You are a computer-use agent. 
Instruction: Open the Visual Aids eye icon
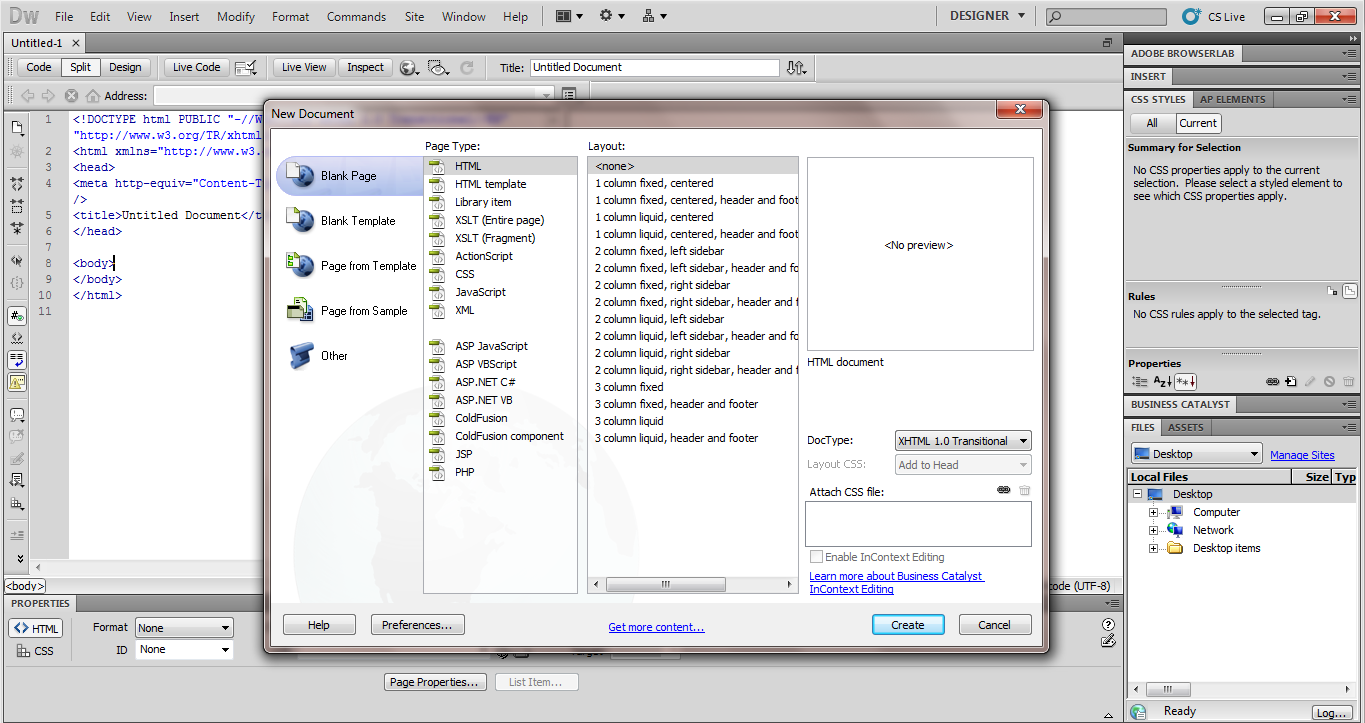click(438, 67)
